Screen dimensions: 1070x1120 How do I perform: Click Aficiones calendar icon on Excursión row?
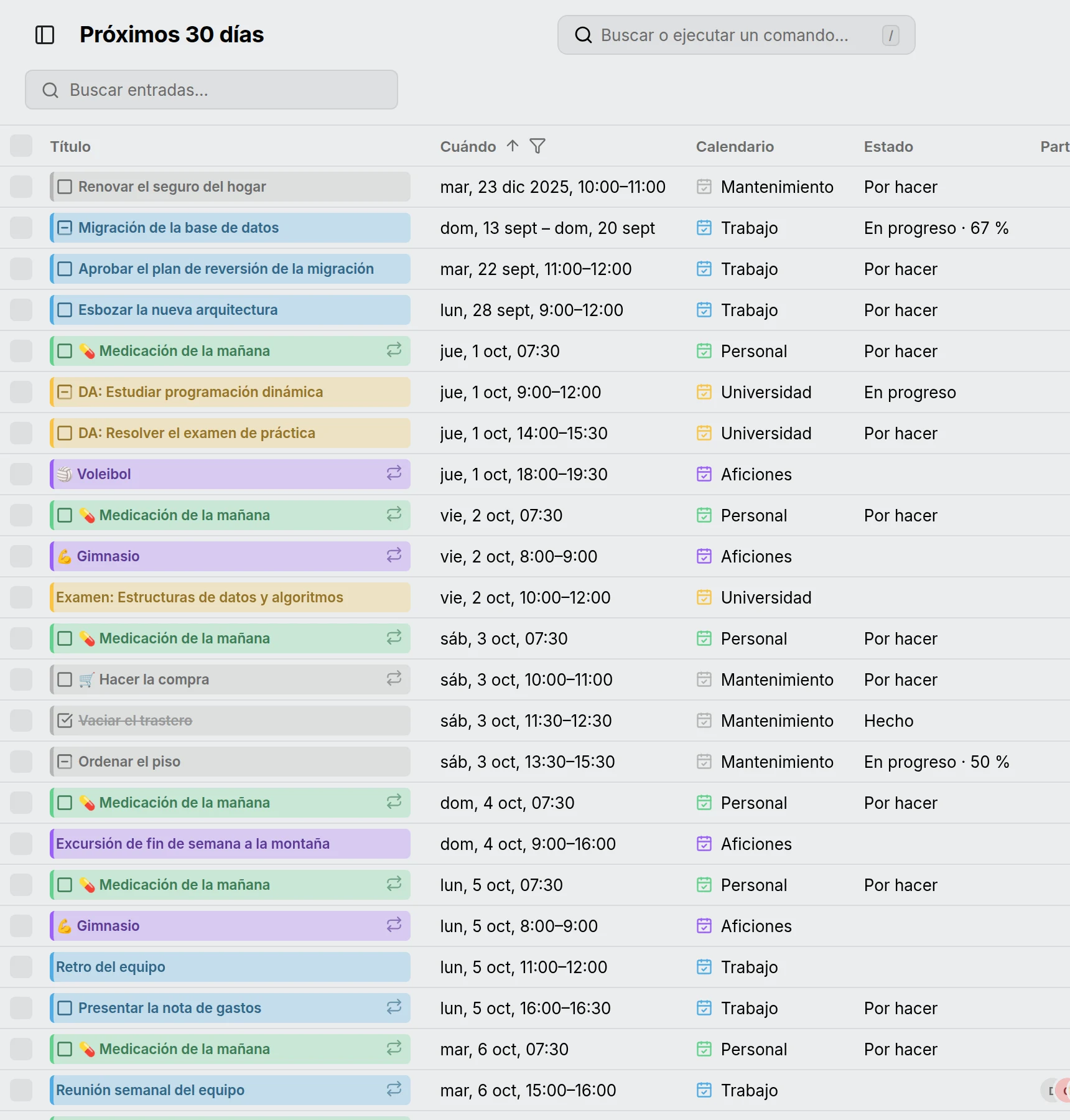[x=704, y=844]
